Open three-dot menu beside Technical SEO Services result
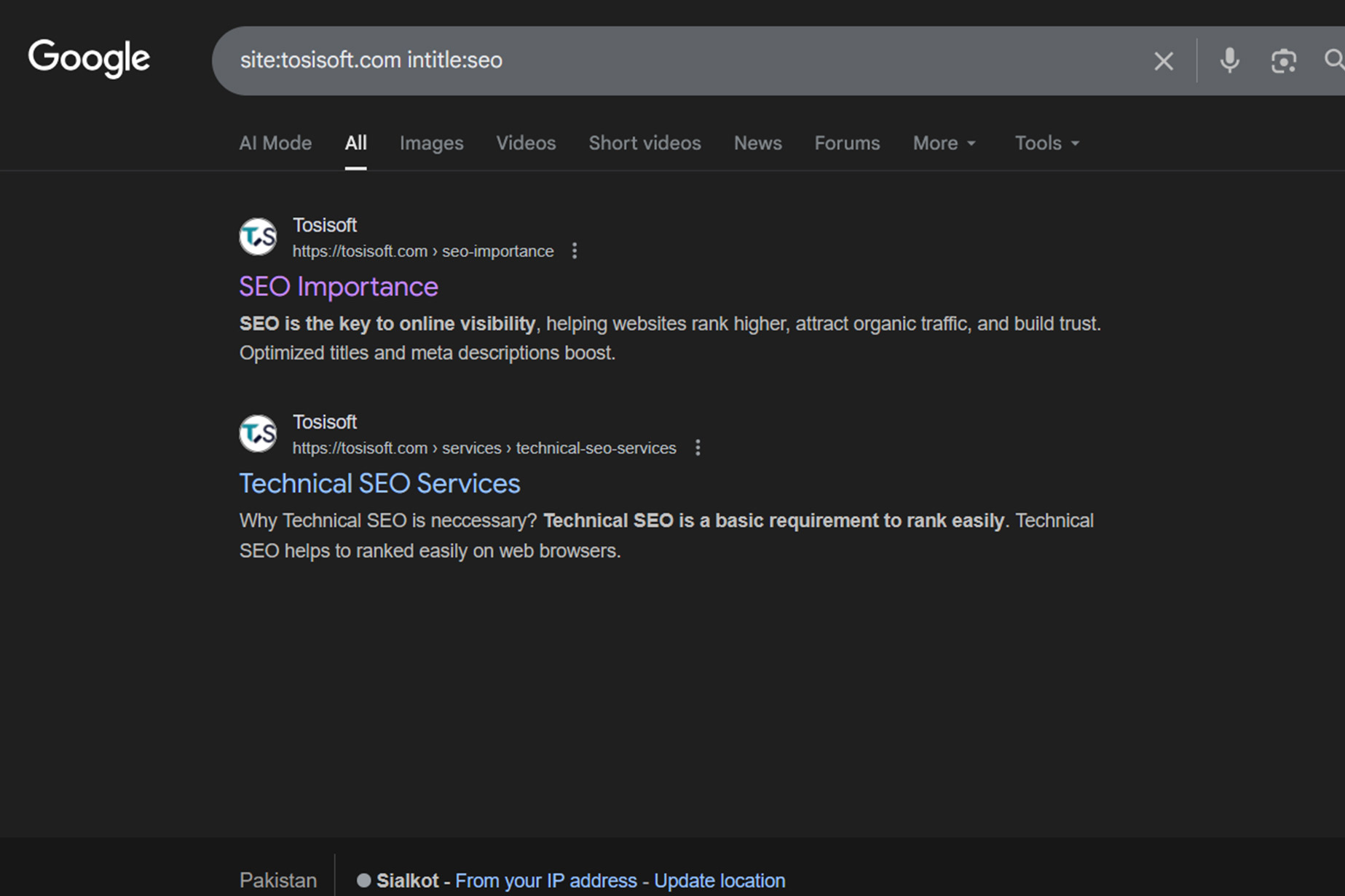Screen dimensions: 1345x896 click(698, 448)
